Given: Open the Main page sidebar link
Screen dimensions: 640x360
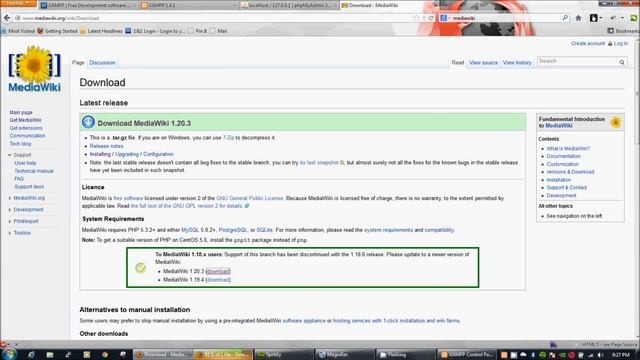Looking at the screenshot, I should coord(21,112).
